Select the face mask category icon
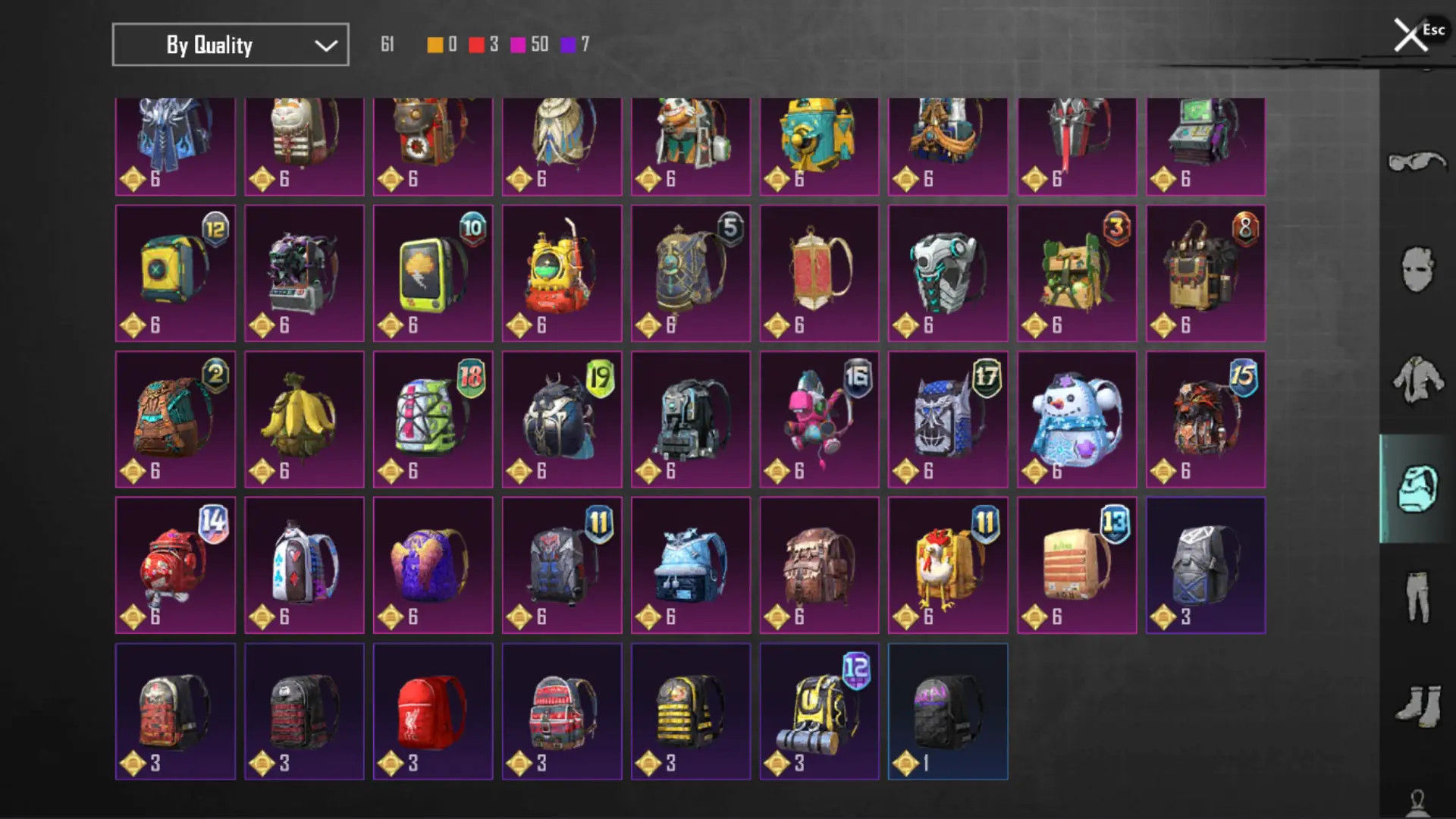Screen dimensions: 1456x819 (x=1417, y=269)
